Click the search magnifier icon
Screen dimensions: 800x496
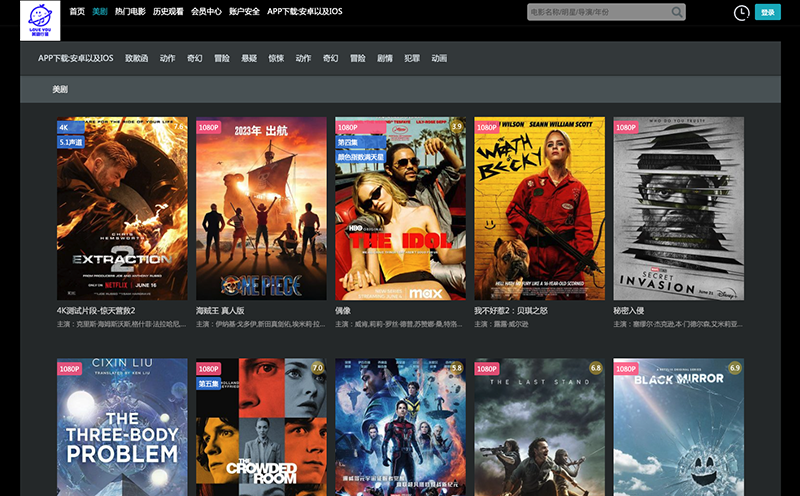pyautogui.click(x=677, y=12)
